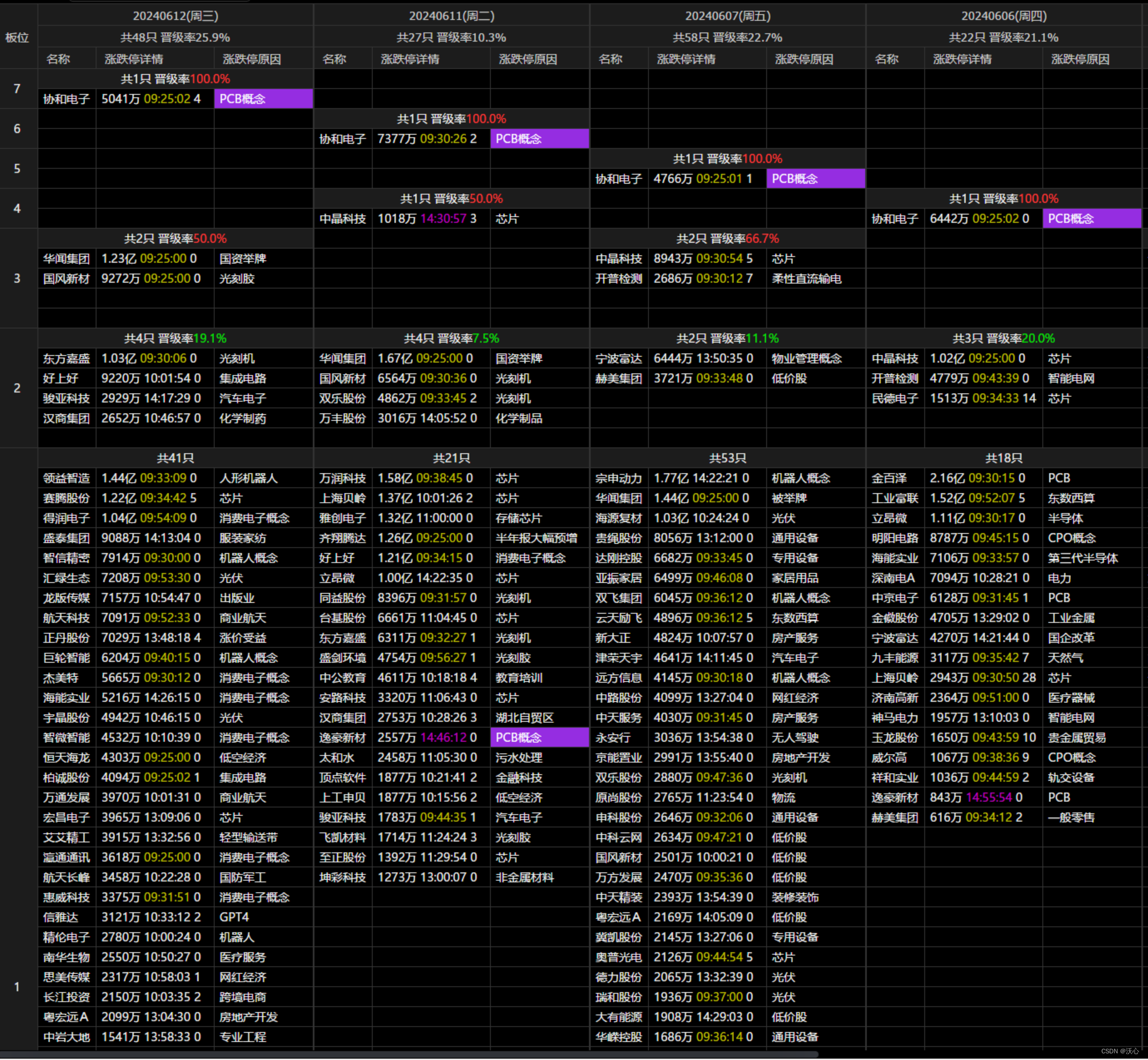Click the 柔性直流输电 reason cell
The height and width of the screenshot is (1060, 1148).
click(x=815, y=279)
